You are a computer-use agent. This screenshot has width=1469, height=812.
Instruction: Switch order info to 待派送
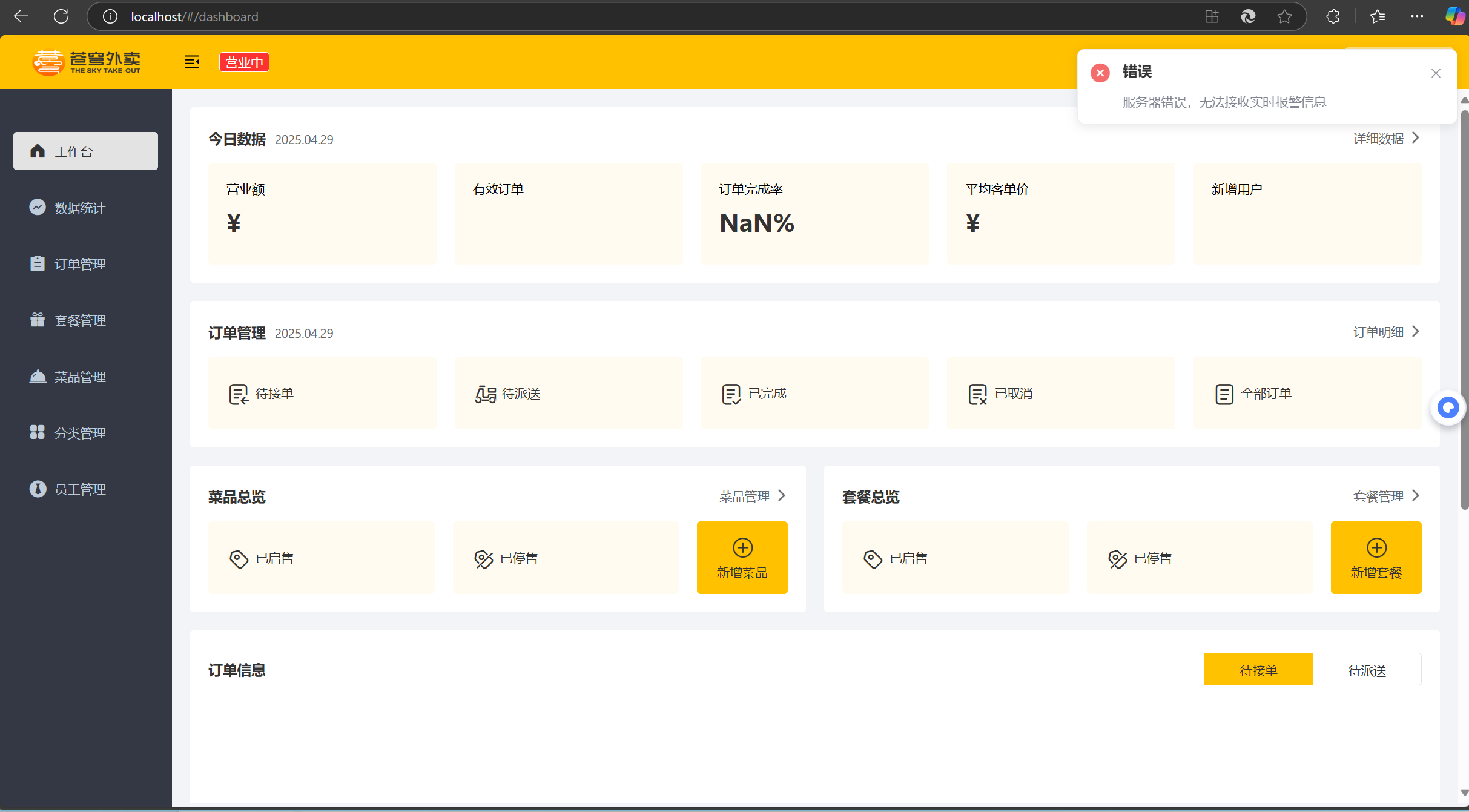click(x=1366, y=670)
